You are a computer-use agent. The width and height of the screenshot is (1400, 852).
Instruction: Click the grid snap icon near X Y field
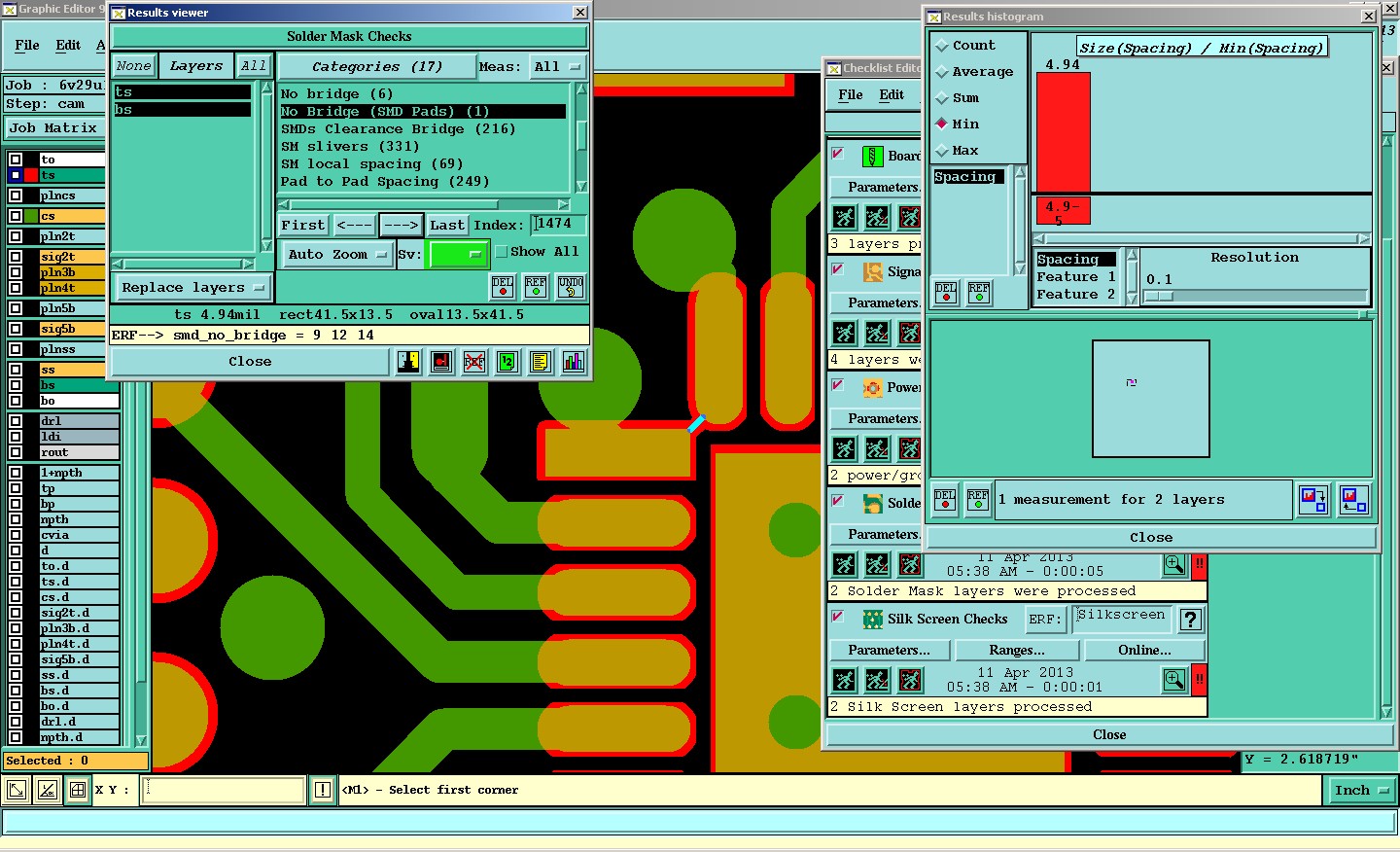pyautogui.click(x=78, y=790)
